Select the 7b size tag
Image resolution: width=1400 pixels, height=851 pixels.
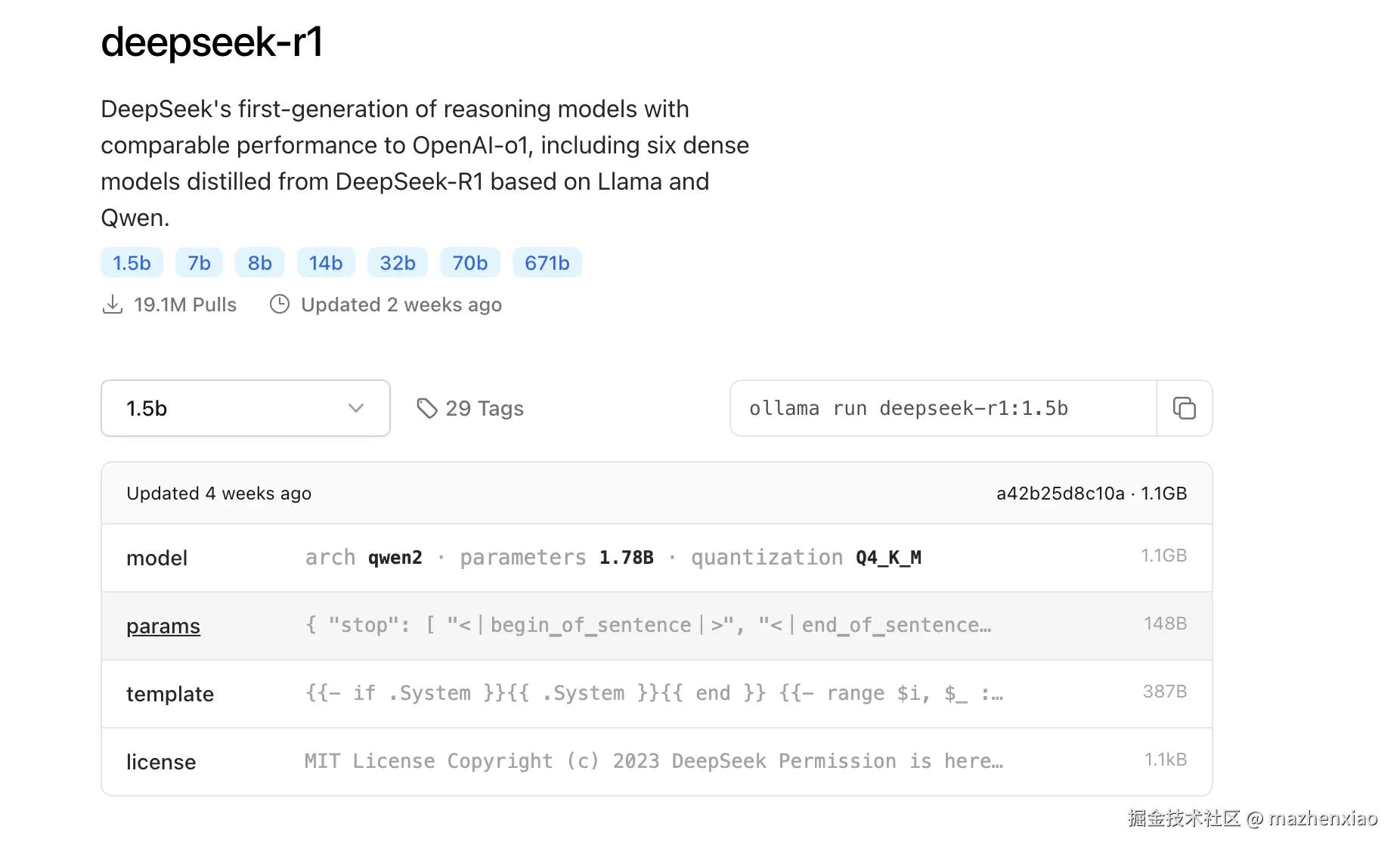[x=199, y=263]
